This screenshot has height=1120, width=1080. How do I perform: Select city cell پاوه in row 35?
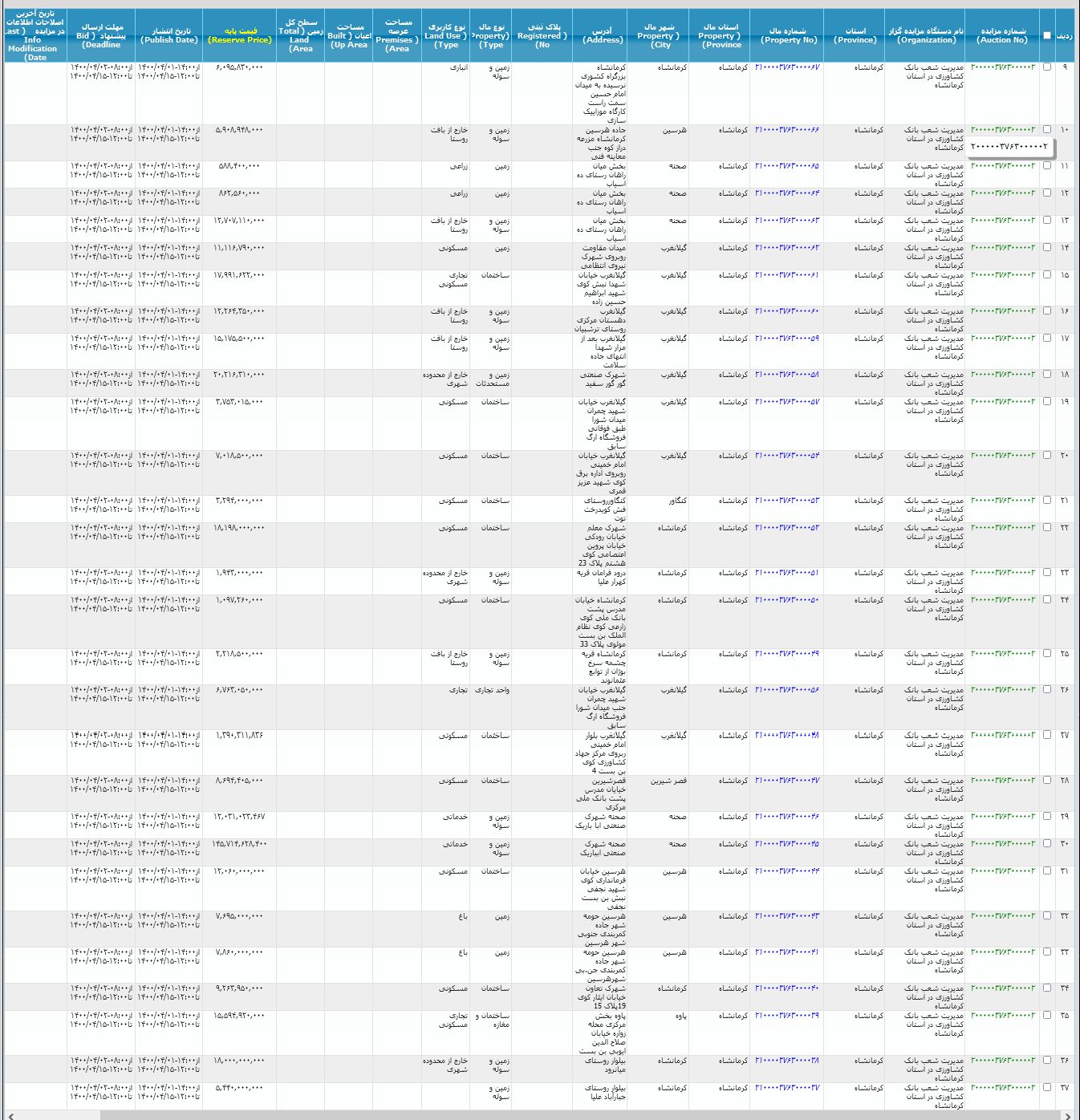[680, 1016]
